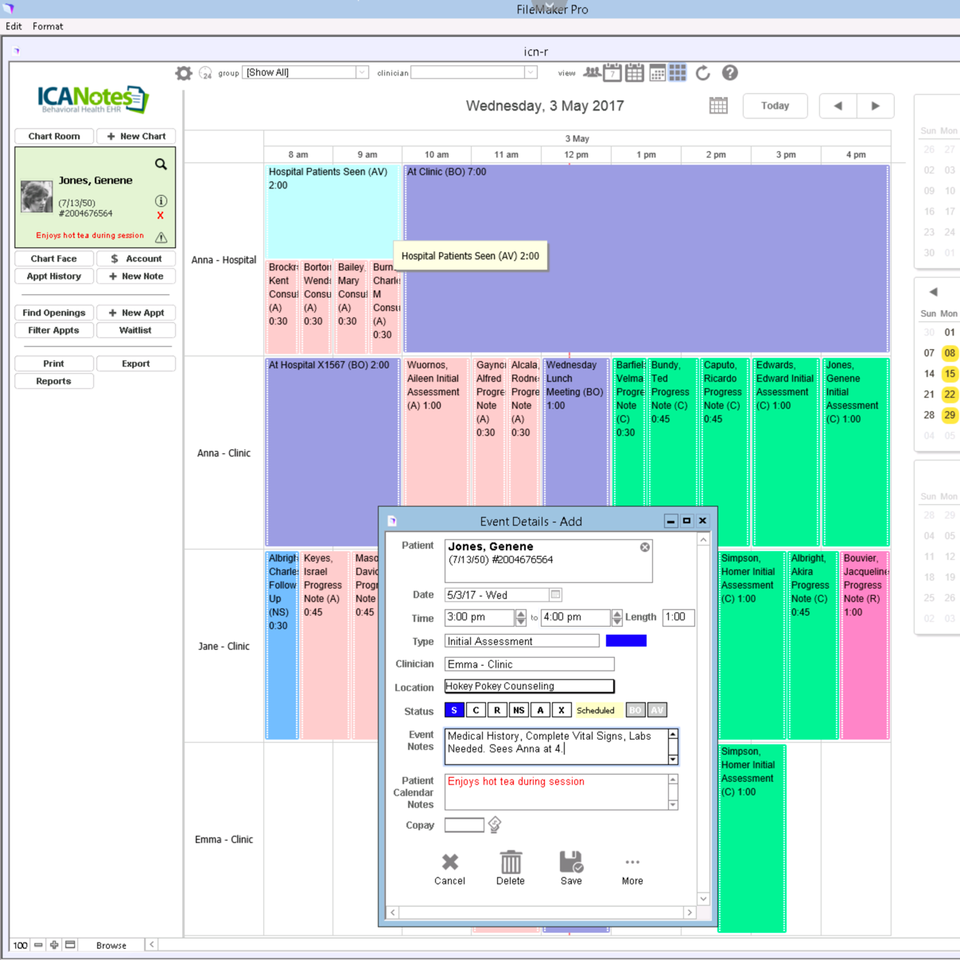
Task: Click the Location Hokey Pokey Counseling field
Action: [529, 686]
